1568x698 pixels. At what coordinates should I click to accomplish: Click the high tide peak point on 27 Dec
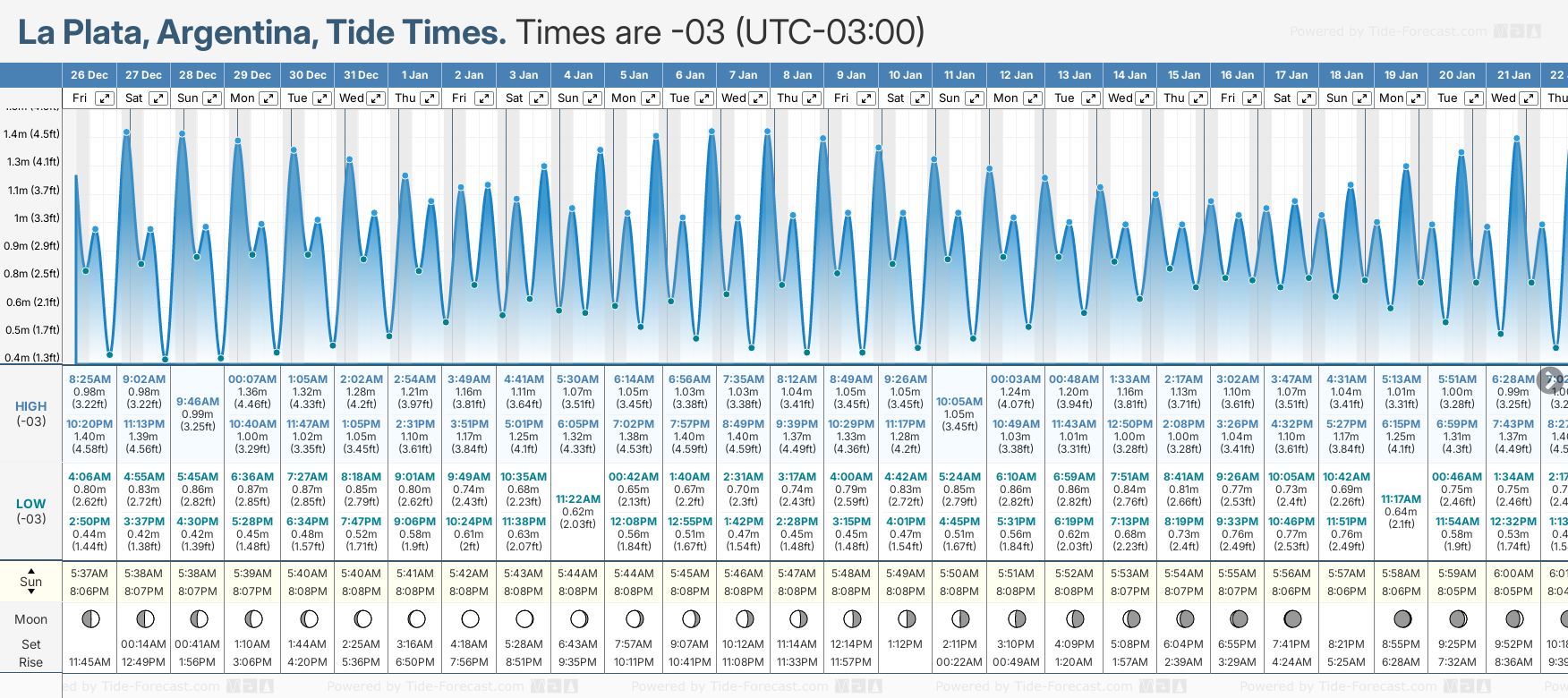click(127, 132)
